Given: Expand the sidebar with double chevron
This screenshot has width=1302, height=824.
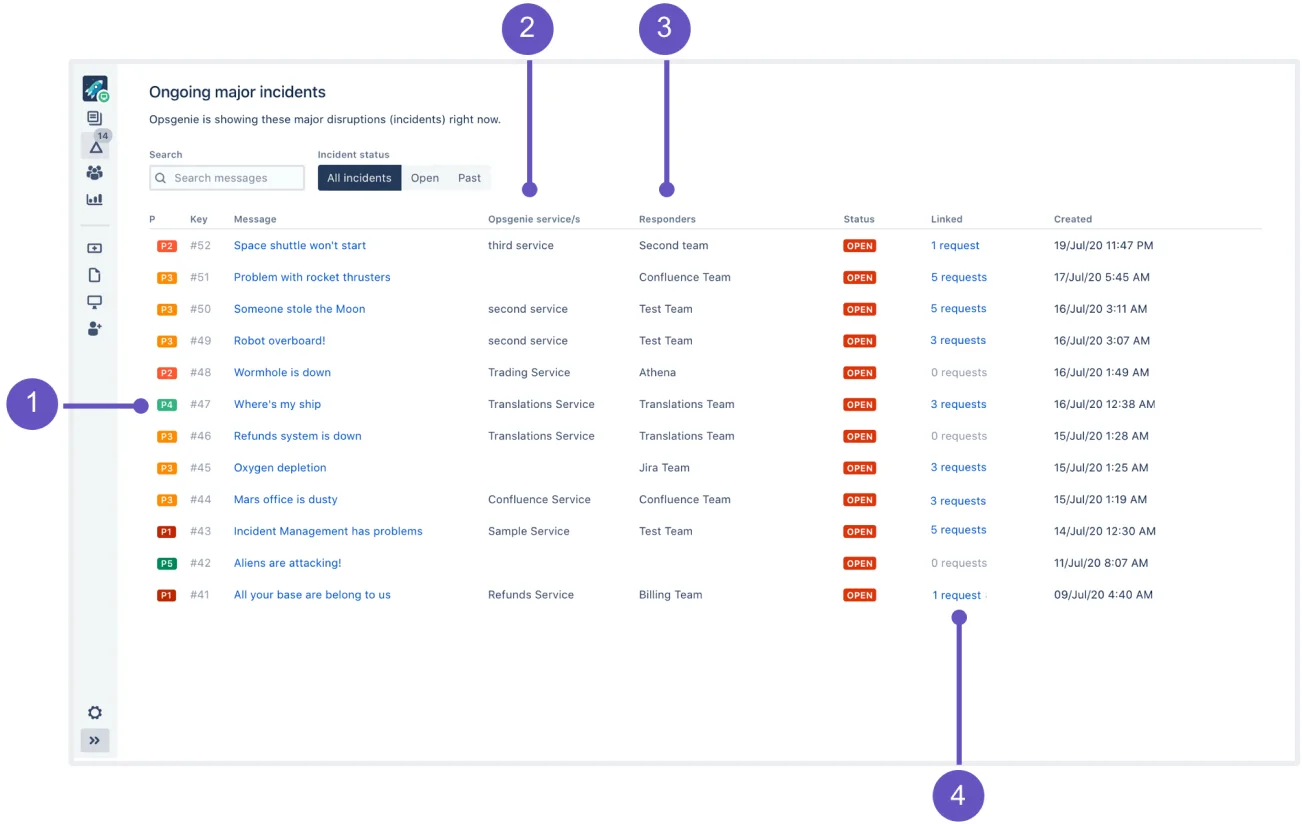Looking at the screenshot, I should (x=95, y=741).
